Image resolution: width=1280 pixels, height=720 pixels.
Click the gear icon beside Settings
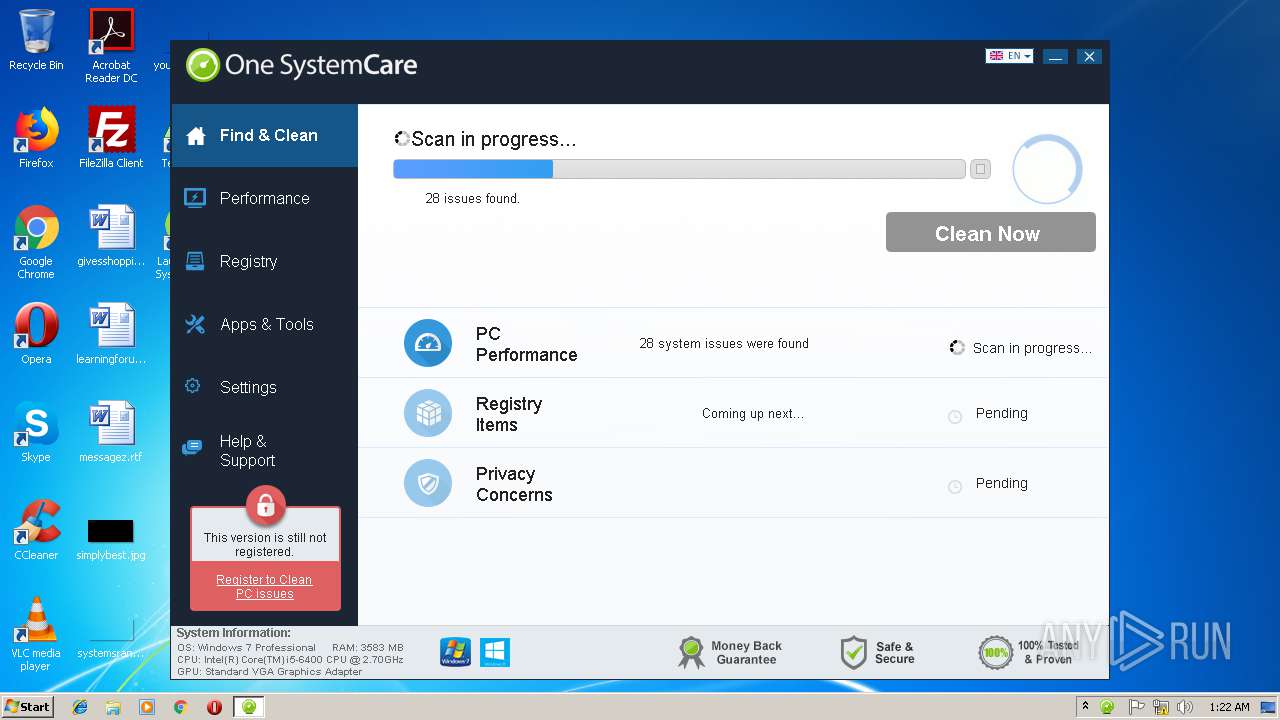pyautogui.click(x=193, y=386)
